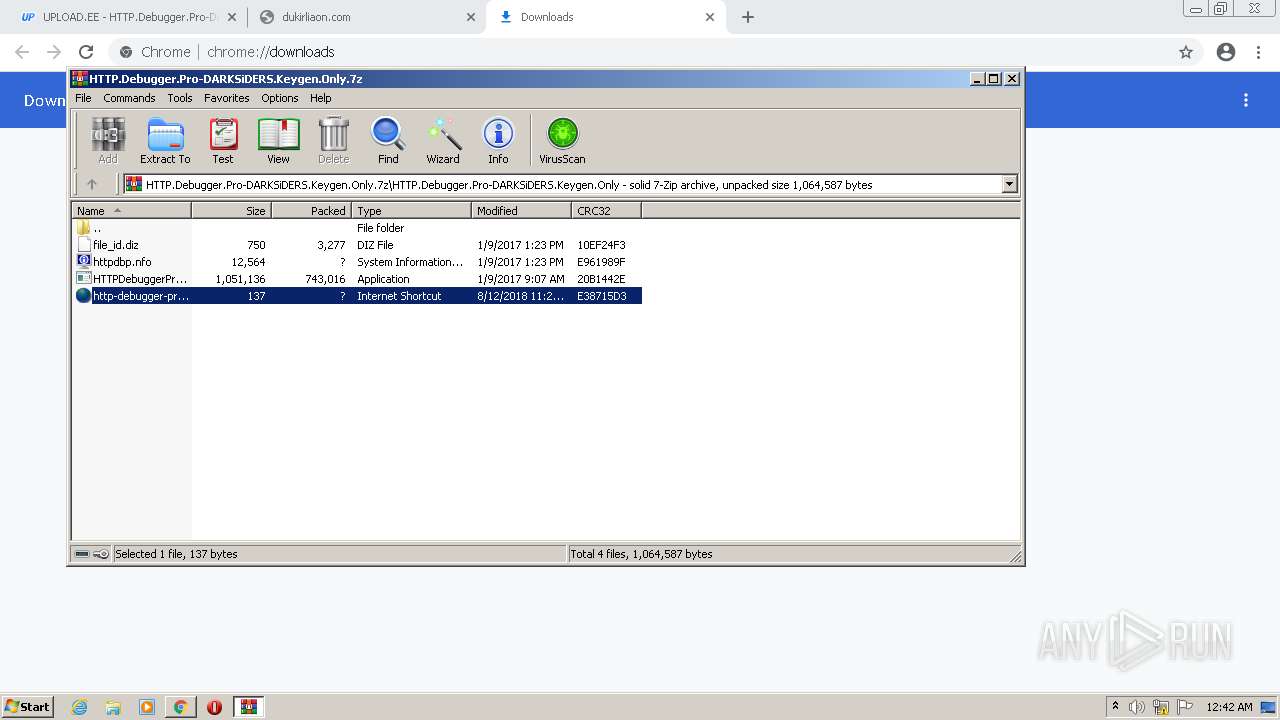This screenshot has height=720, width=1280.
Task: Expand the archive path dropdown
Action: [x=1009, y=184]
